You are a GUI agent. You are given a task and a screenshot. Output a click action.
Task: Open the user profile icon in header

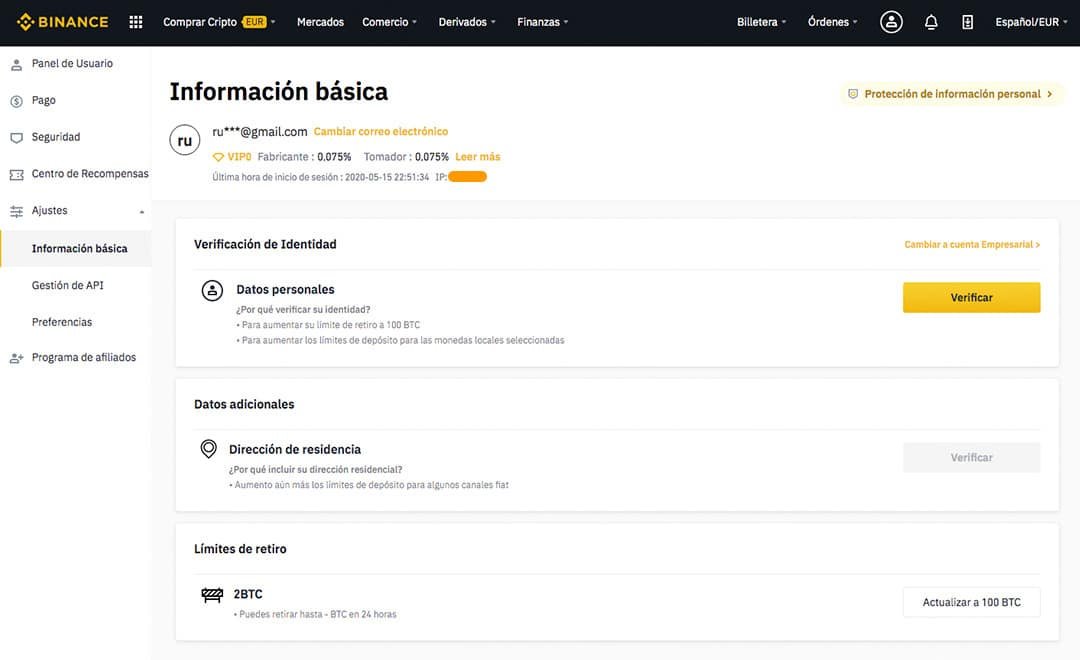click(x=891, y=22)
